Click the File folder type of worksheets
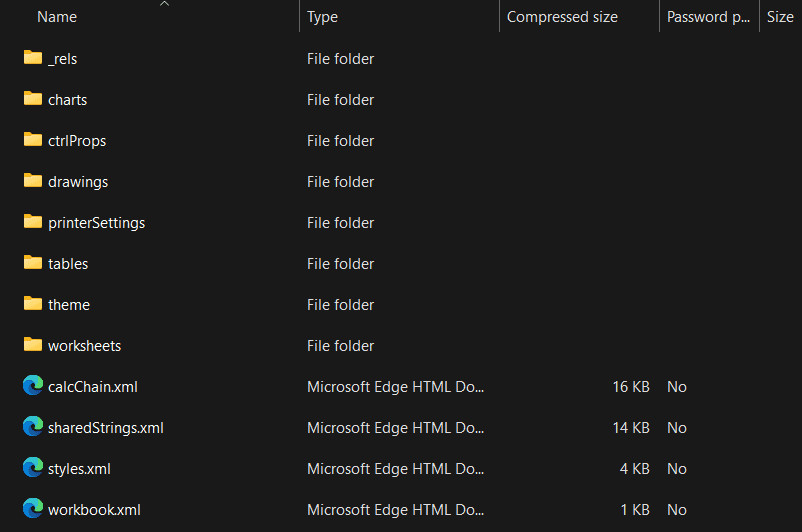This screenshot has height=532, width=802. click(340, 345)
